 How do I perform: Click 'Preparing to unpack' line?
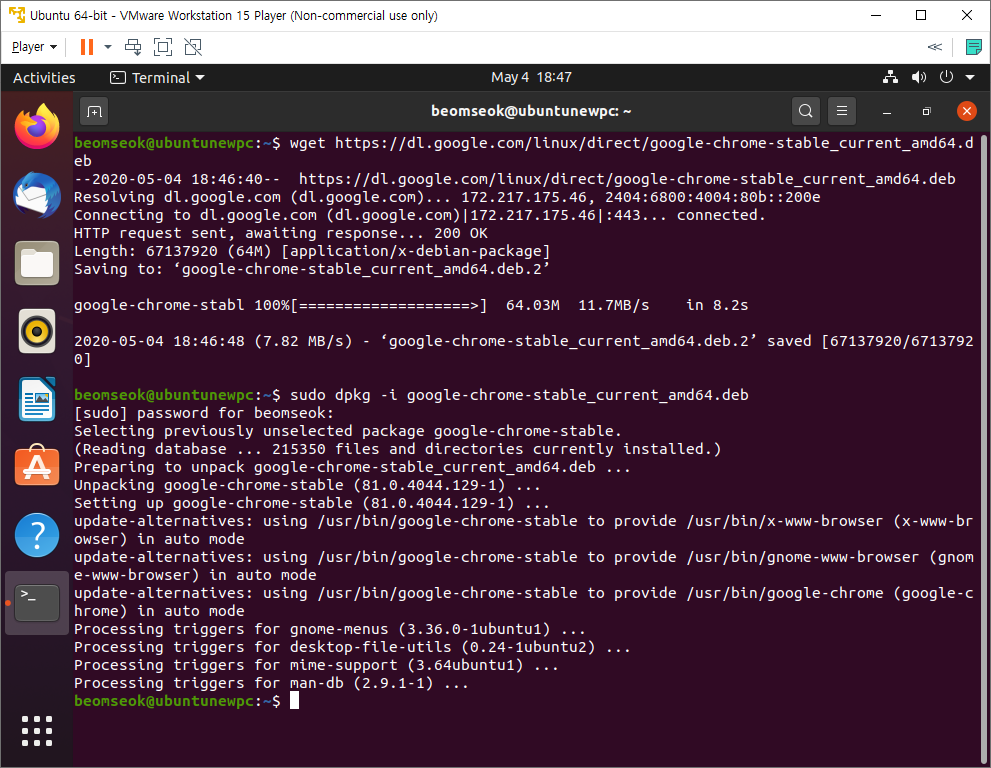[352, 467]
